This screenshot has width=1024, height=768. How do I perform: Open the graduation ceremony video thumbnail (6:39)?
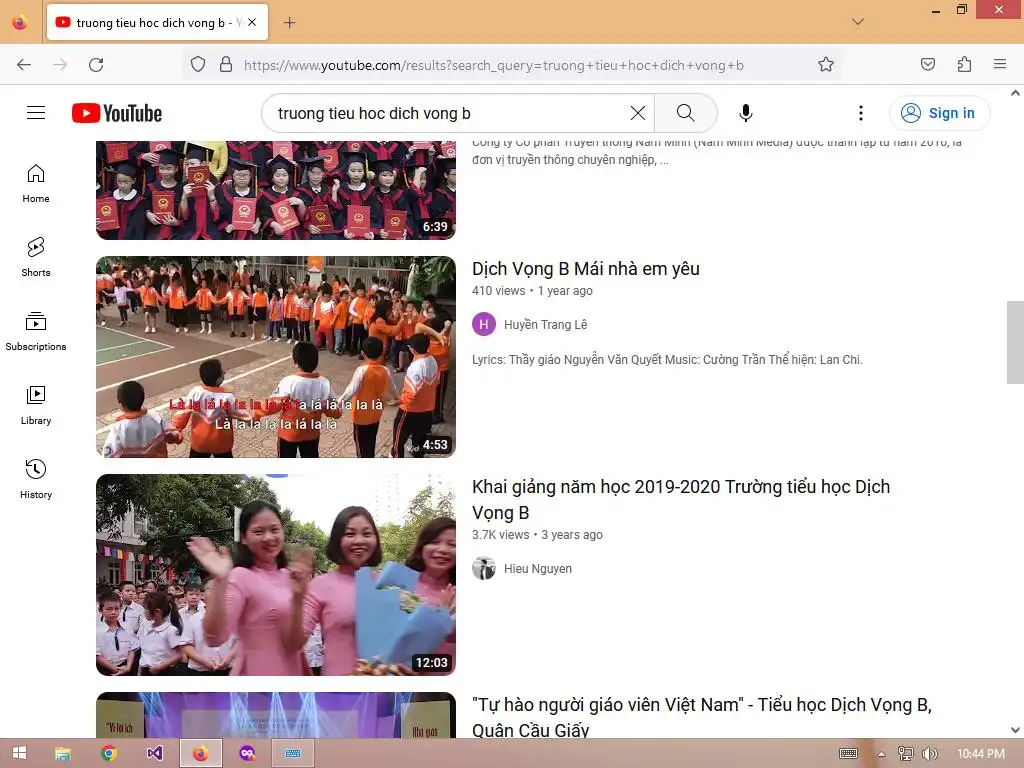pos(276,189)
